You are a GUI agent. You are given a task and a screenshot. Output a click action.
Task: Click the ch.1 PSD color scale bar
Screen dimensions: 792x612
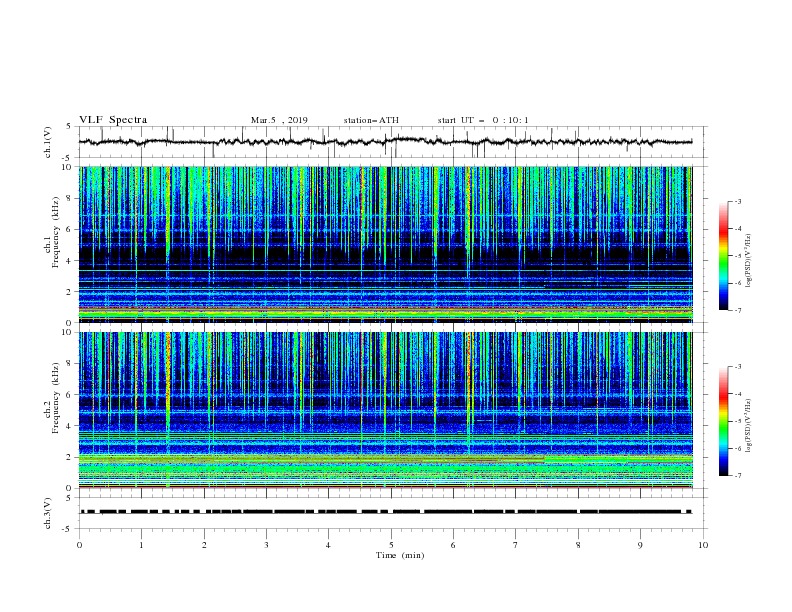pos(723,256)
